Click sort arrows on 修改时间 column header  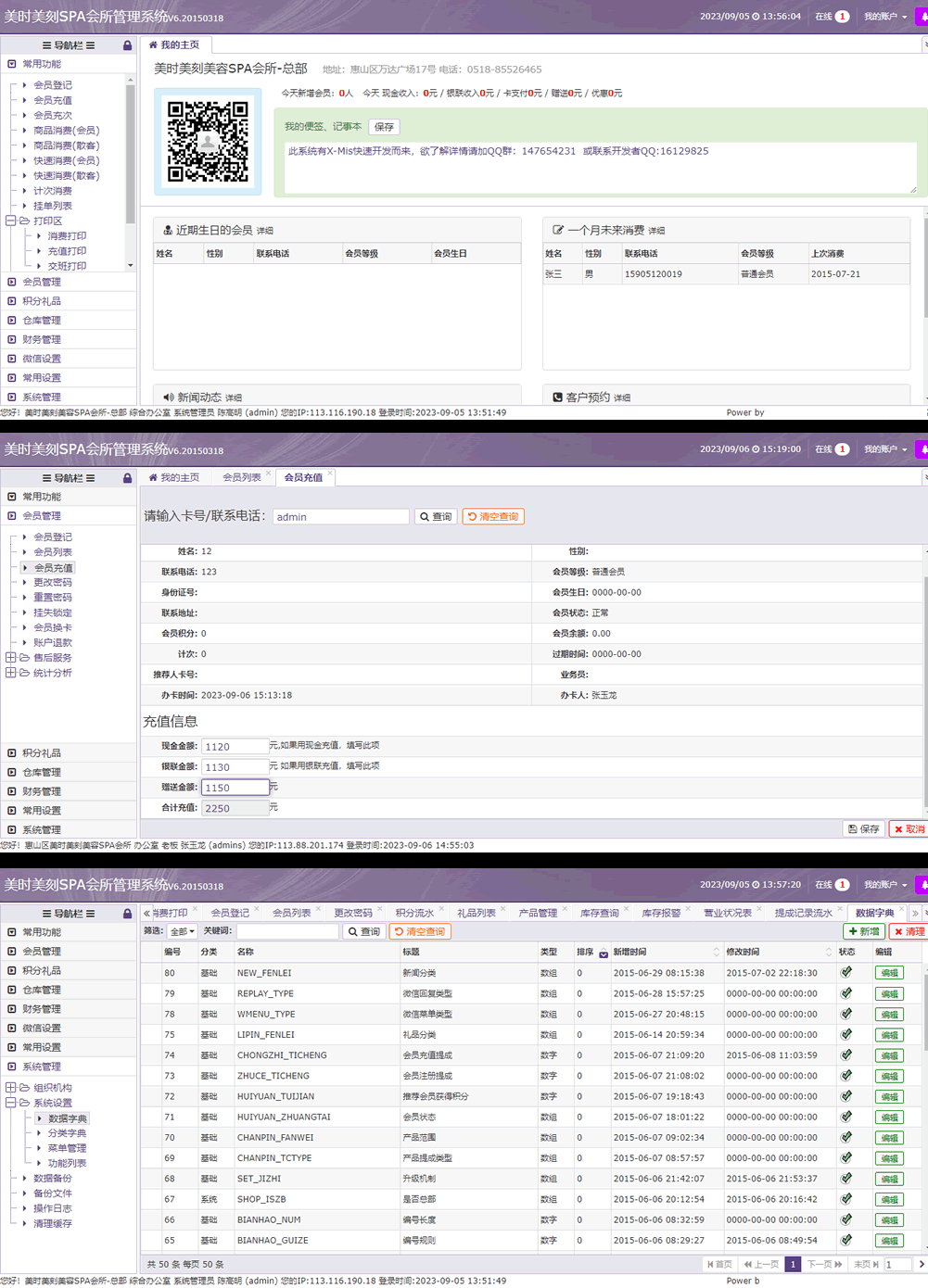(x=829, y=953)
